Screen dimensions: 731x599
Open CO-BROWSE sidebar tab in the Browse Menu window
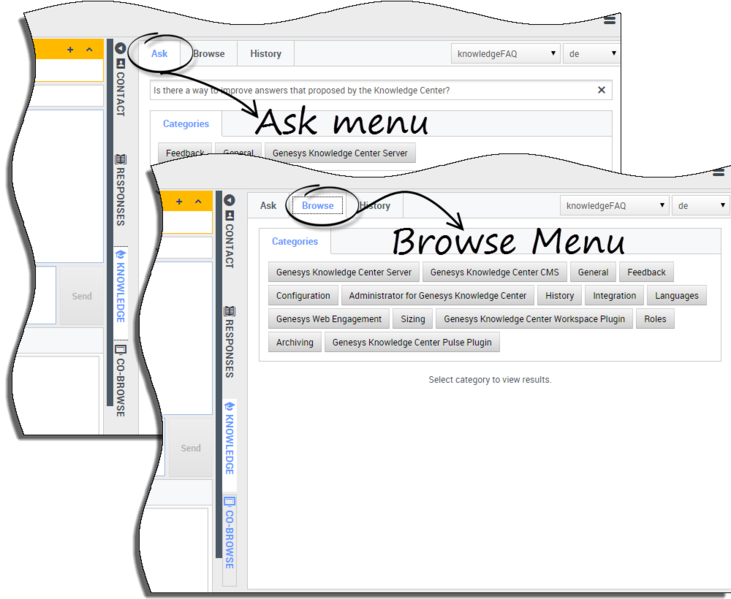(229, 532)
